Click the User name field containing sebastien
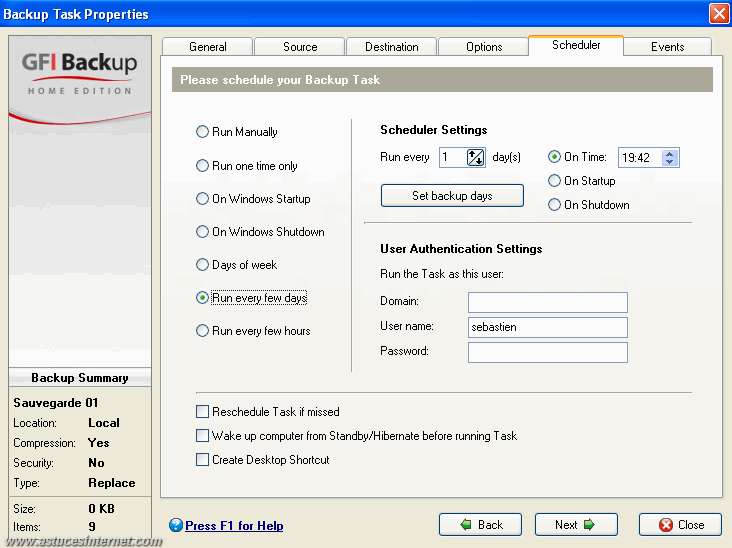Viewport: 732px width, 548px height. [548, 327]
